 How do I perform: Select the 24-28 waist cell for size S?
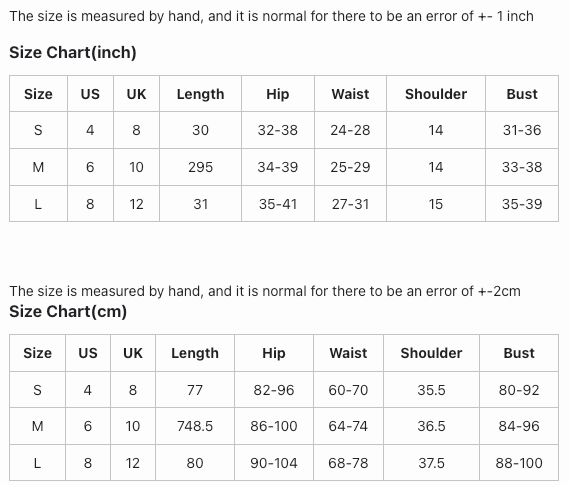pyautogui.click(x=350, y=130)
